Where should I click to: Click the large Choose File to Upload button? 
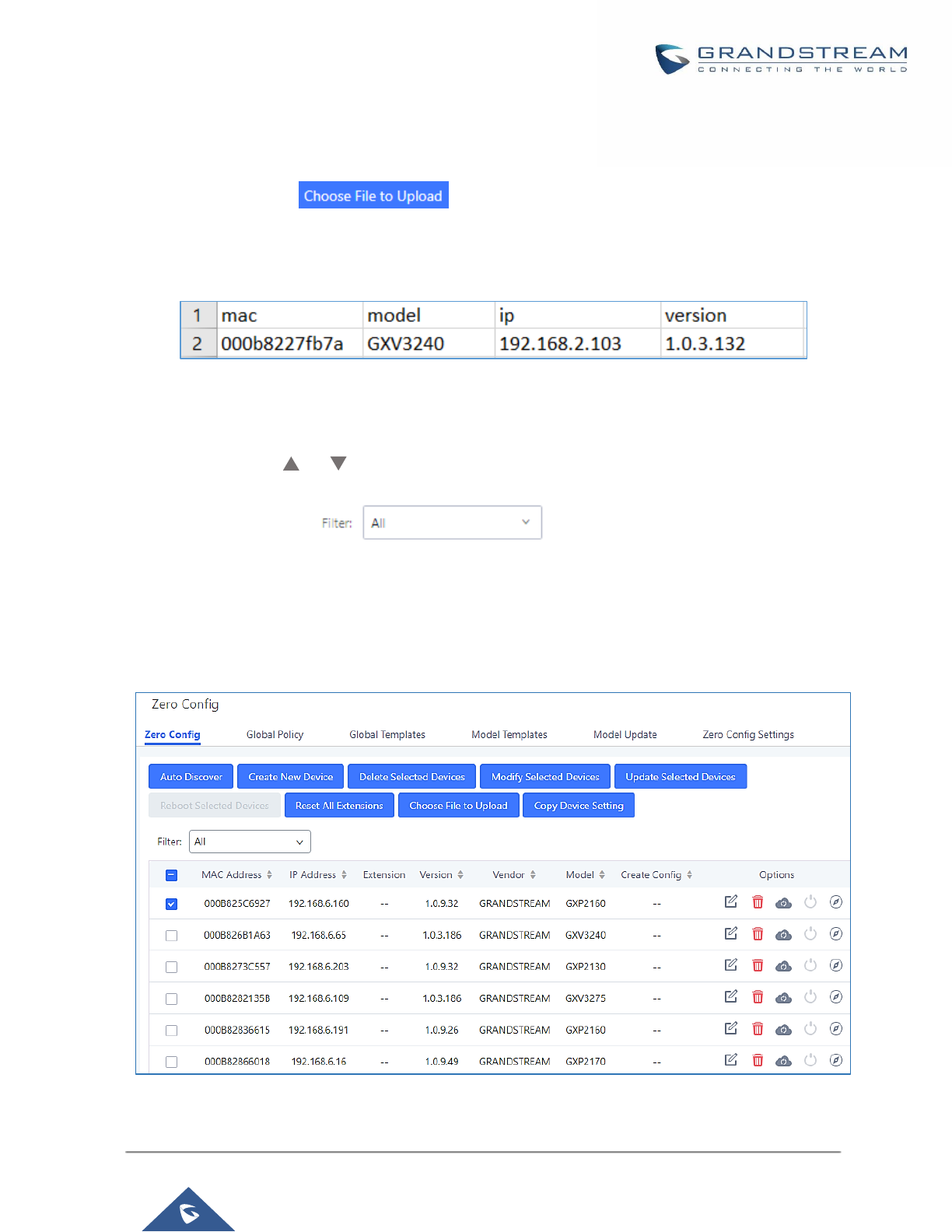point(373,195)
